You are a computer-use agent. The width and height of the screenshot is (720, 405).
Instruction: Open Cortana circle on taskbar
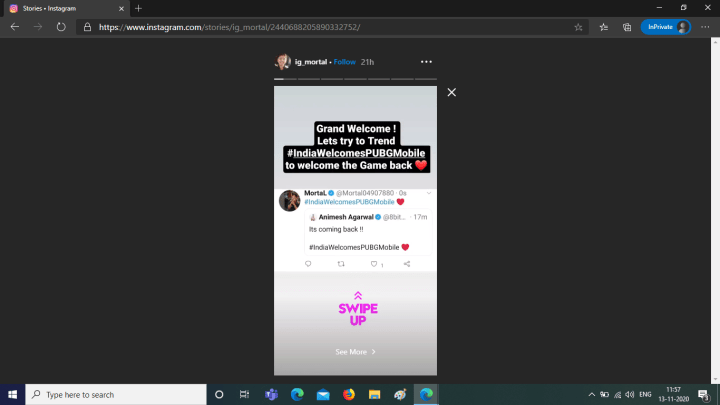click(x=219, y=394)
